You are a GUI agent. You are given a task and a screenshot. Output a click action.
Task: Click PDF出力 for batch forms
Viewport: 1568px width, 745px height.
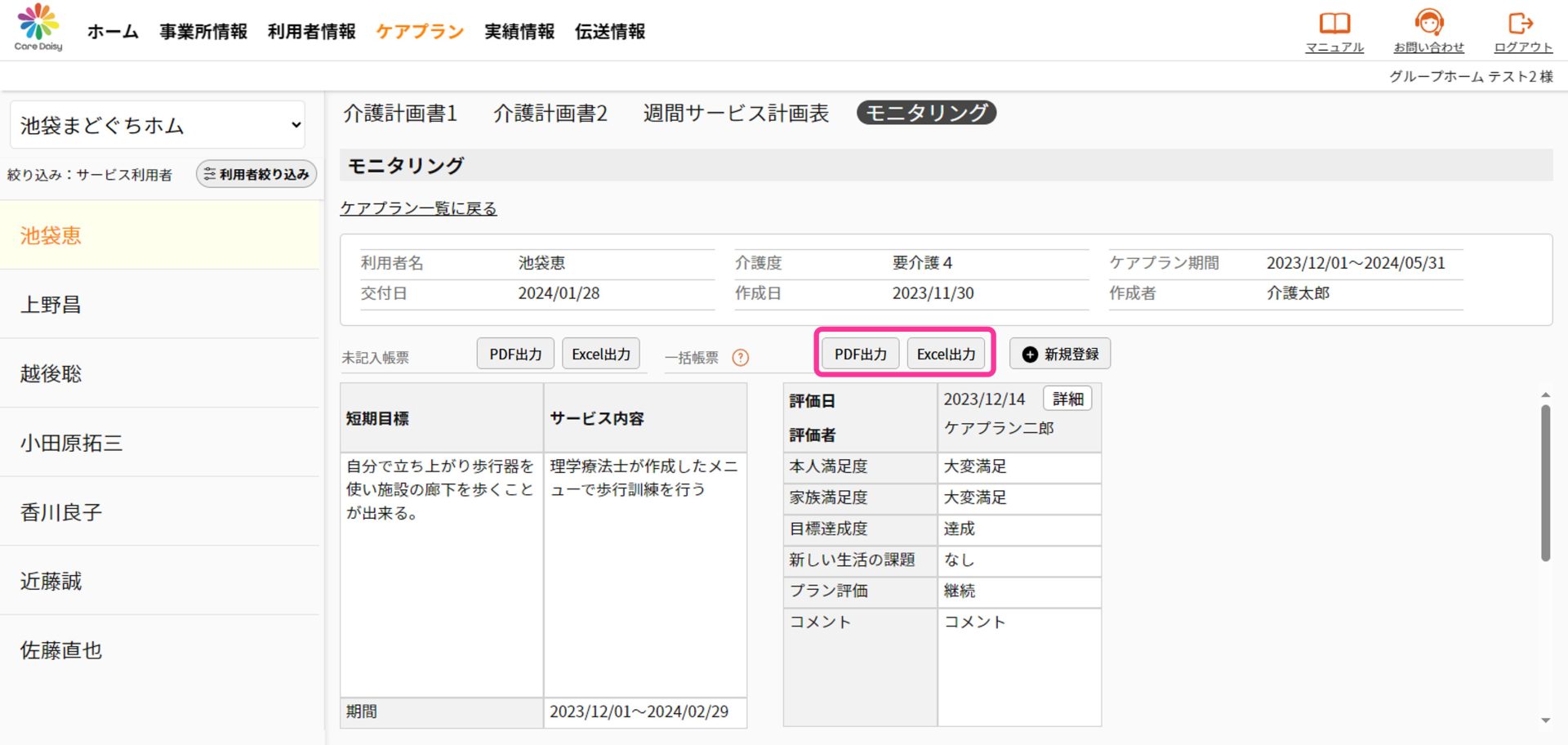click(x=860, y=354)
